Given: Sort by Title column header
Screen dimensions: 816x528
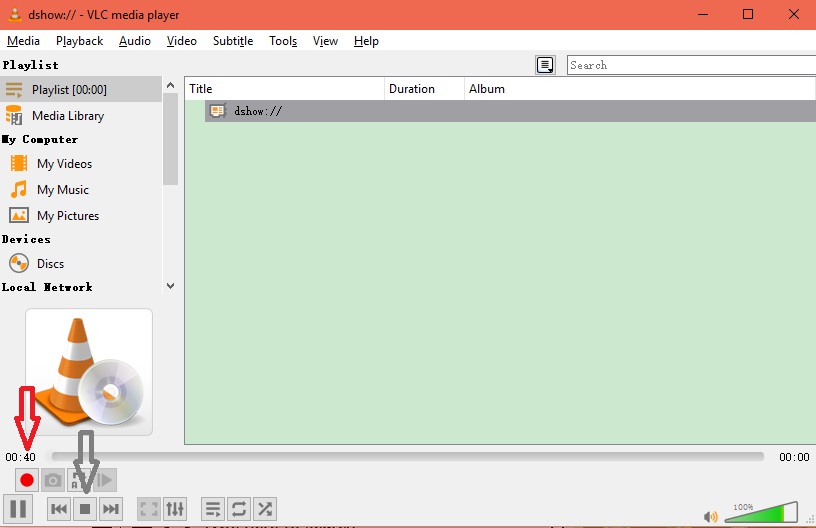Looking at the screenshot, I should click(x=285, y=89).
